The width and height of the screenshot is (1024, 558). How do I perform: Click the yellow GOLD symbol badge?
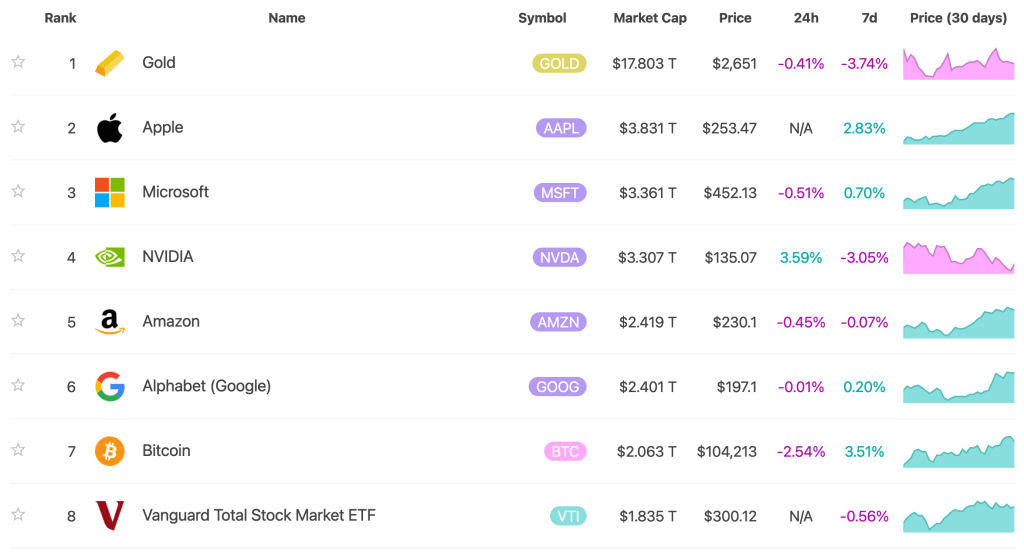(559, 63)
